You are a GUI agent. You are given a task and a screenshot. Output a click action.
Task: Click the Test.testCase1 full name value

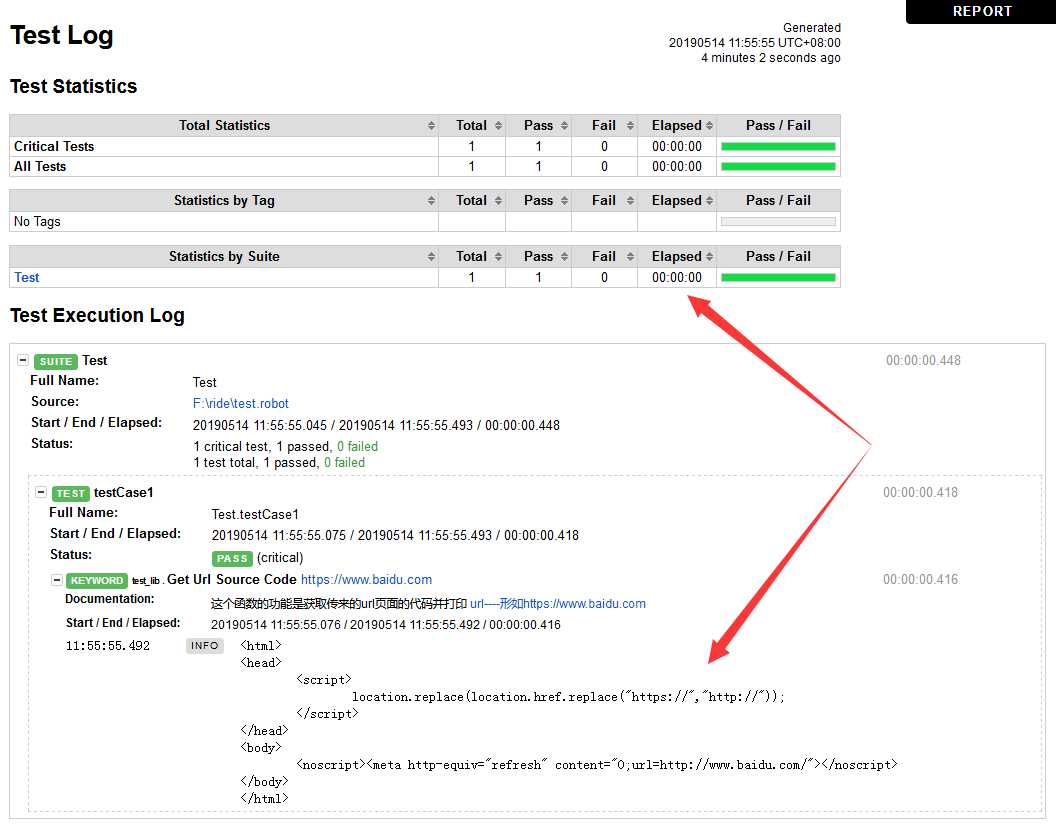pyautogui.click(x=255, y=515)
